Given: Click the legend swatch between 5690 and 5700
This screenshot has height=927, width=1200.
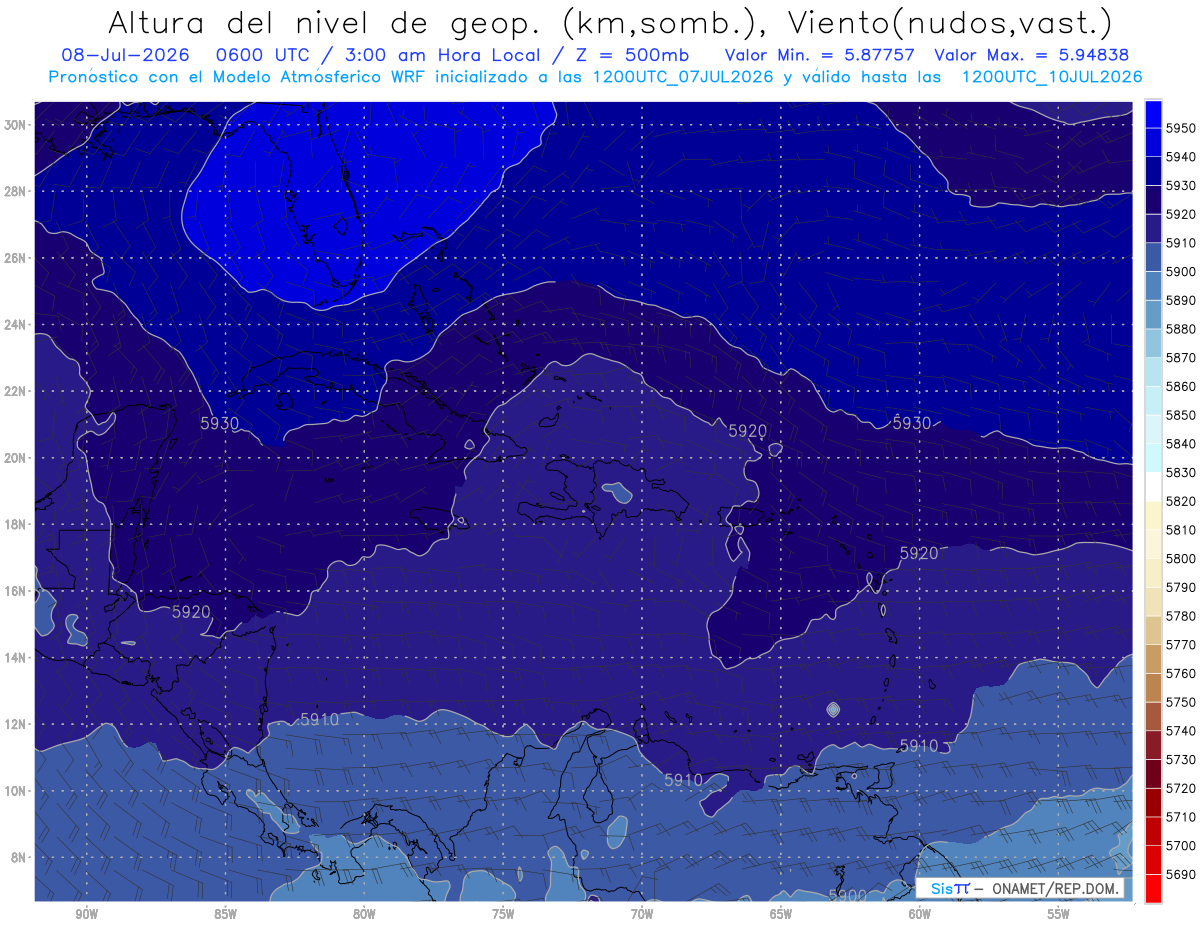Looking at the screenshot, I should coord(1153,860).
